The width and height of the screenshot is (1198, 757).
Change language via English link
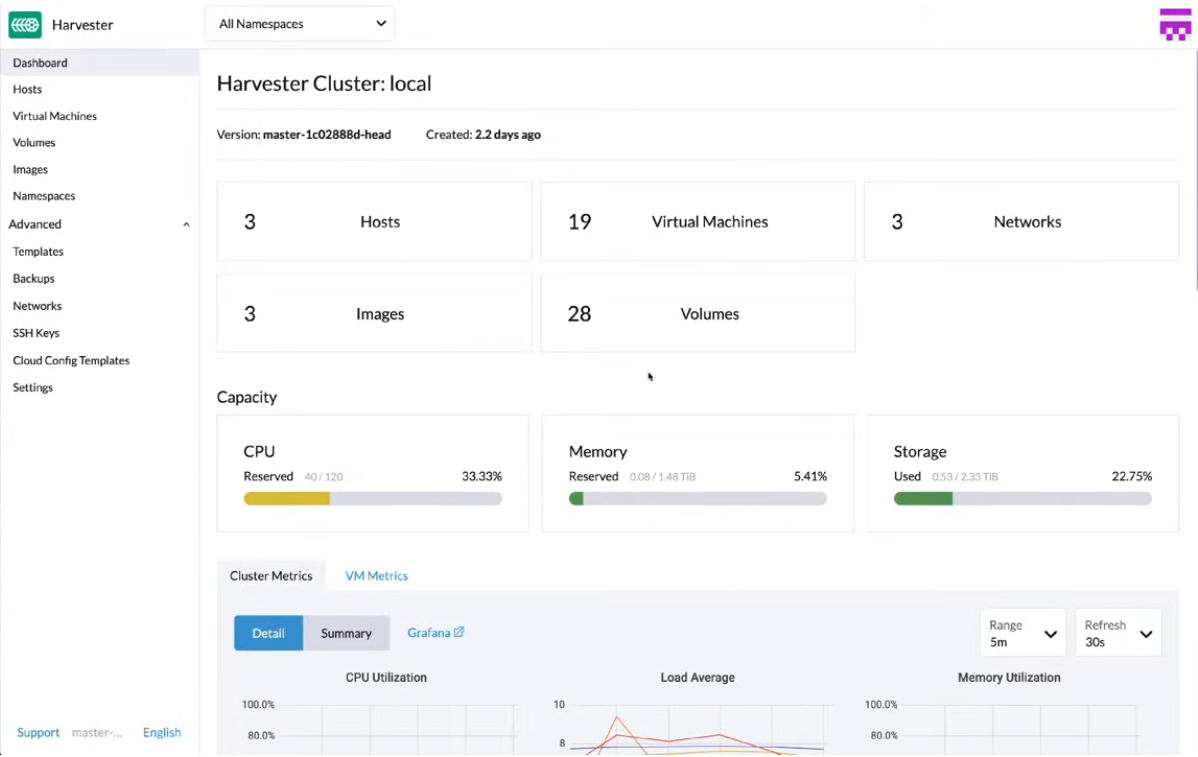(x=162, y=733)
